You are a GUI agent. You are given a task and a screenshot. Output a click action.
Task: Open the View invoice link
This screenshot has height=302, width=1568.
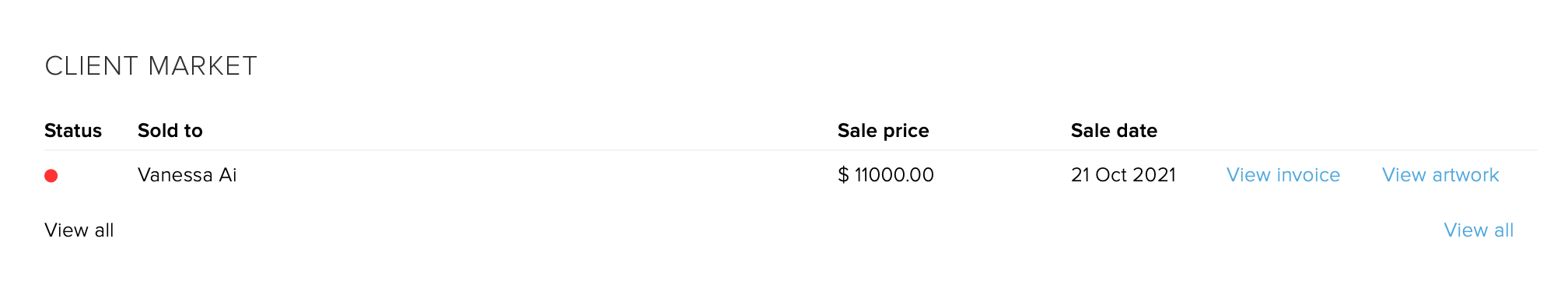[1283, 175]
